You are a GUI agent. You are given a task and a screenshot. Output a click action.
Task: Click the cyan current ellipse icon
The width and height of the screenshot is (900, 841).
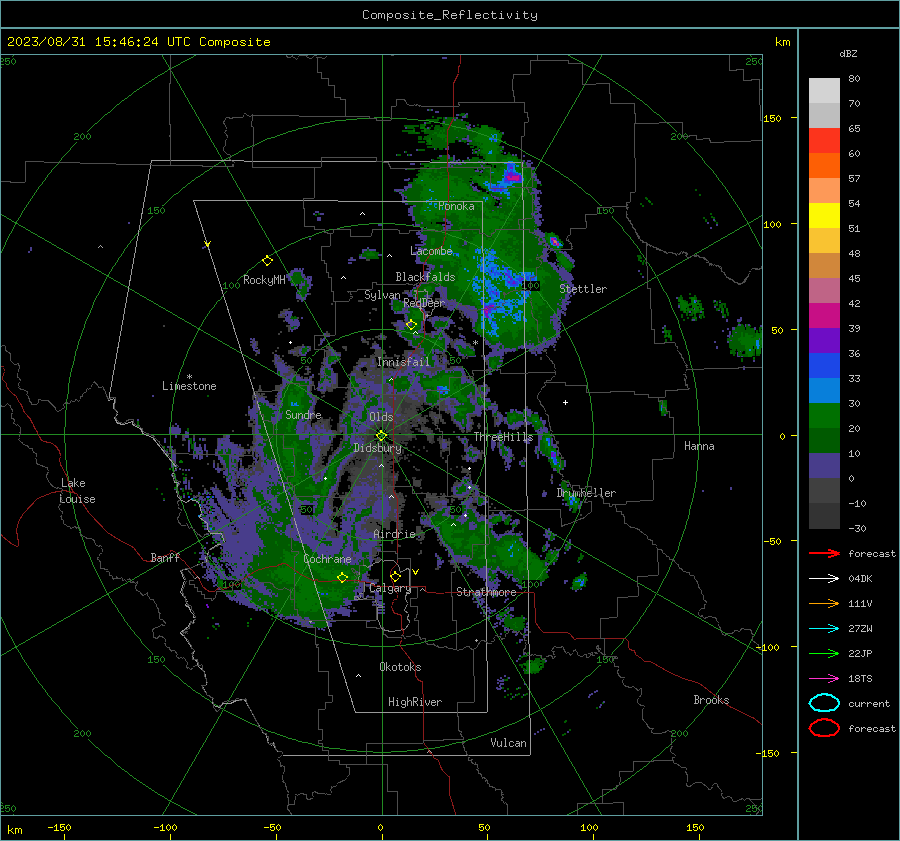pyautogui.click(x=824, y=703)
